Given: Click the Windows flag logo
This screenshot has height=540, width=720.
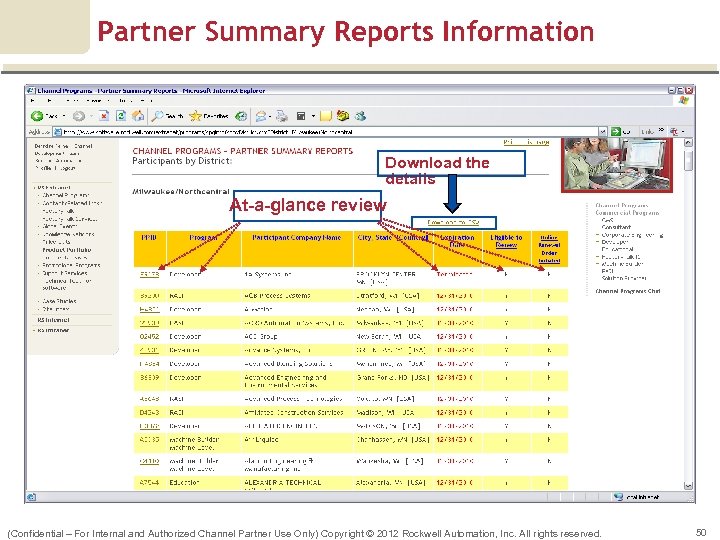Looking at the screenshot, I should point(683,100).
